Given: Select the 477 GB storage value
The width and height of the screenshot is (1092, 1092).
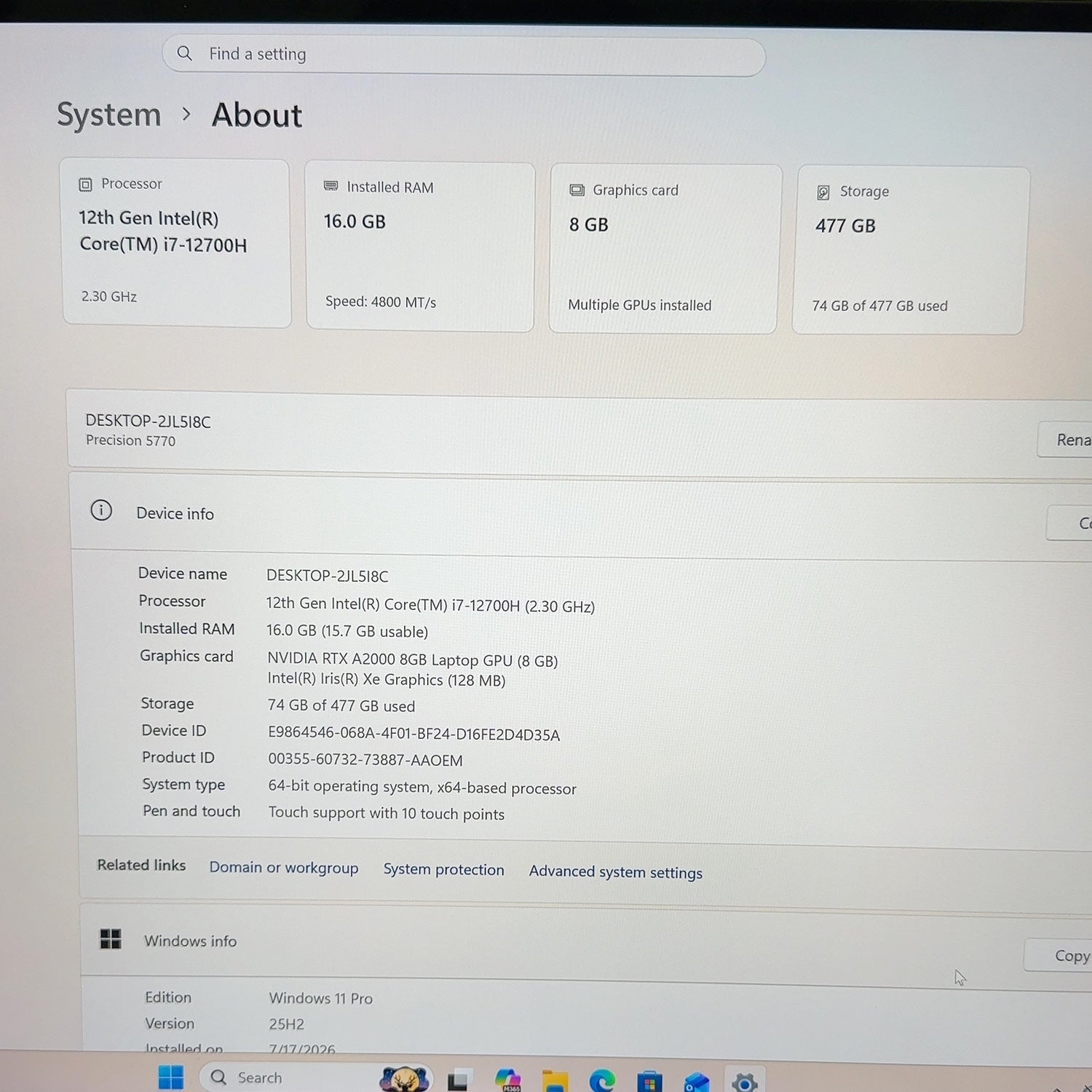Looking at the screenshot, I should (x=846, y=226).
